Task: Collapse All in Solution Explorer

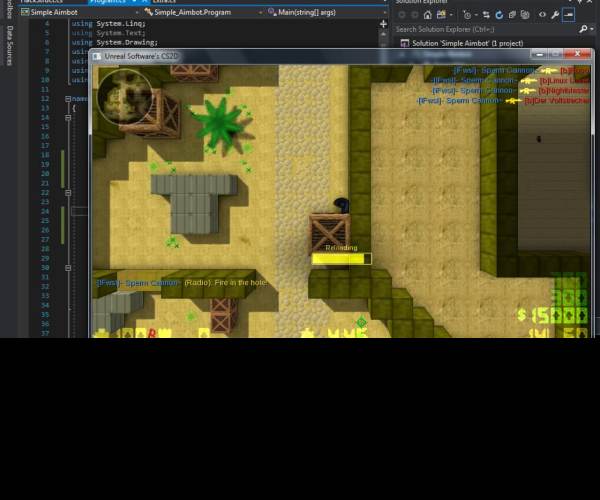Action: point(512,15)
